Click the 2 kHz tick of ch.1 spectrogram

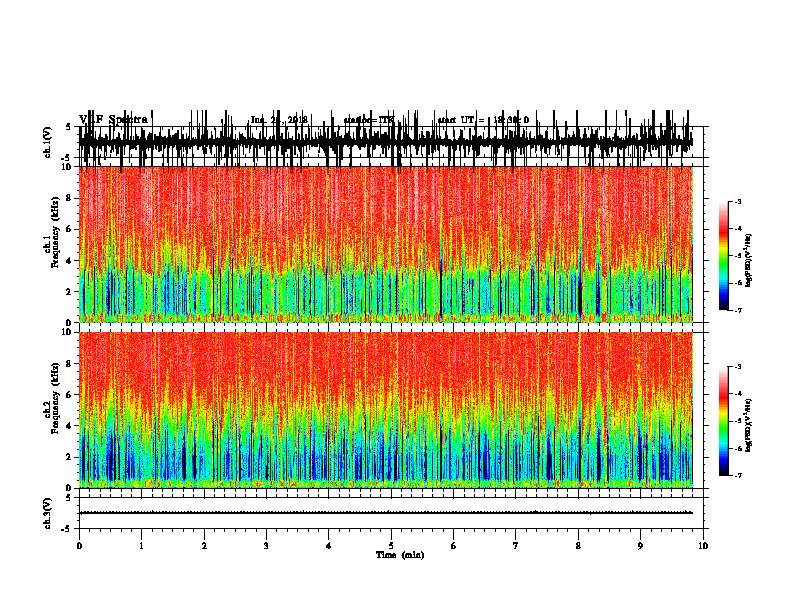coord(70,291)
